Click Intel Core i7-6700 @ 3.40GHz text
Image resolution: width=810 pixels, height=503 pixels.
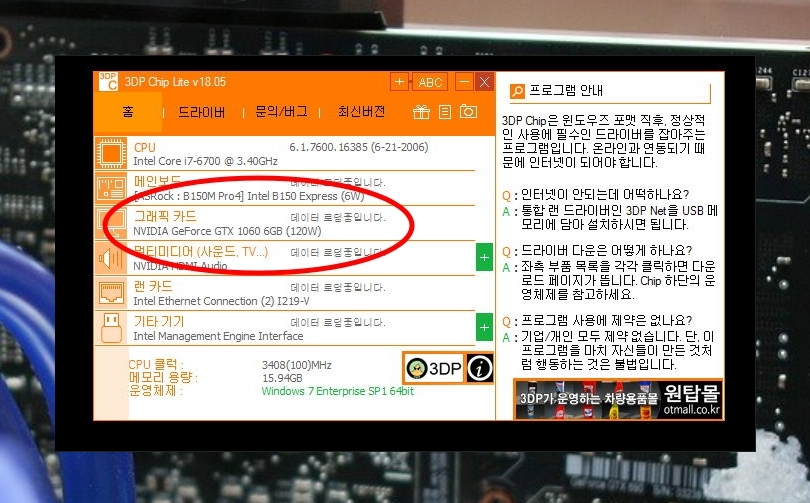(x=206, y=161)
